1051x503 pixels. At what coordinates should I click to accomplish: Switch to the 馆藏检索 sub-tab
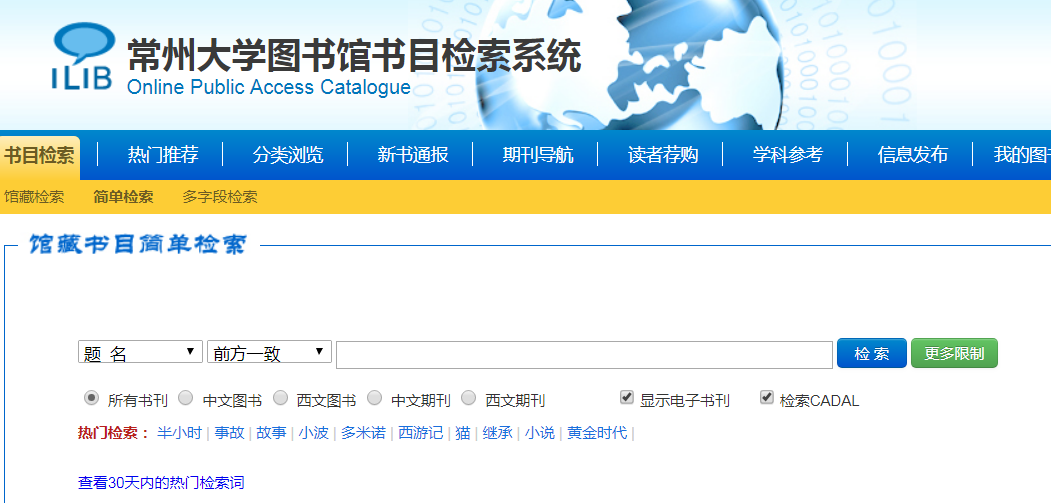click(34, 197)
